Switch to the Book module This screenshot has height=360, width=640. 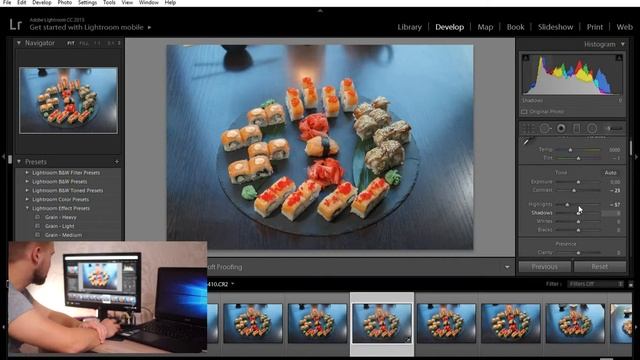click(516, 27)
